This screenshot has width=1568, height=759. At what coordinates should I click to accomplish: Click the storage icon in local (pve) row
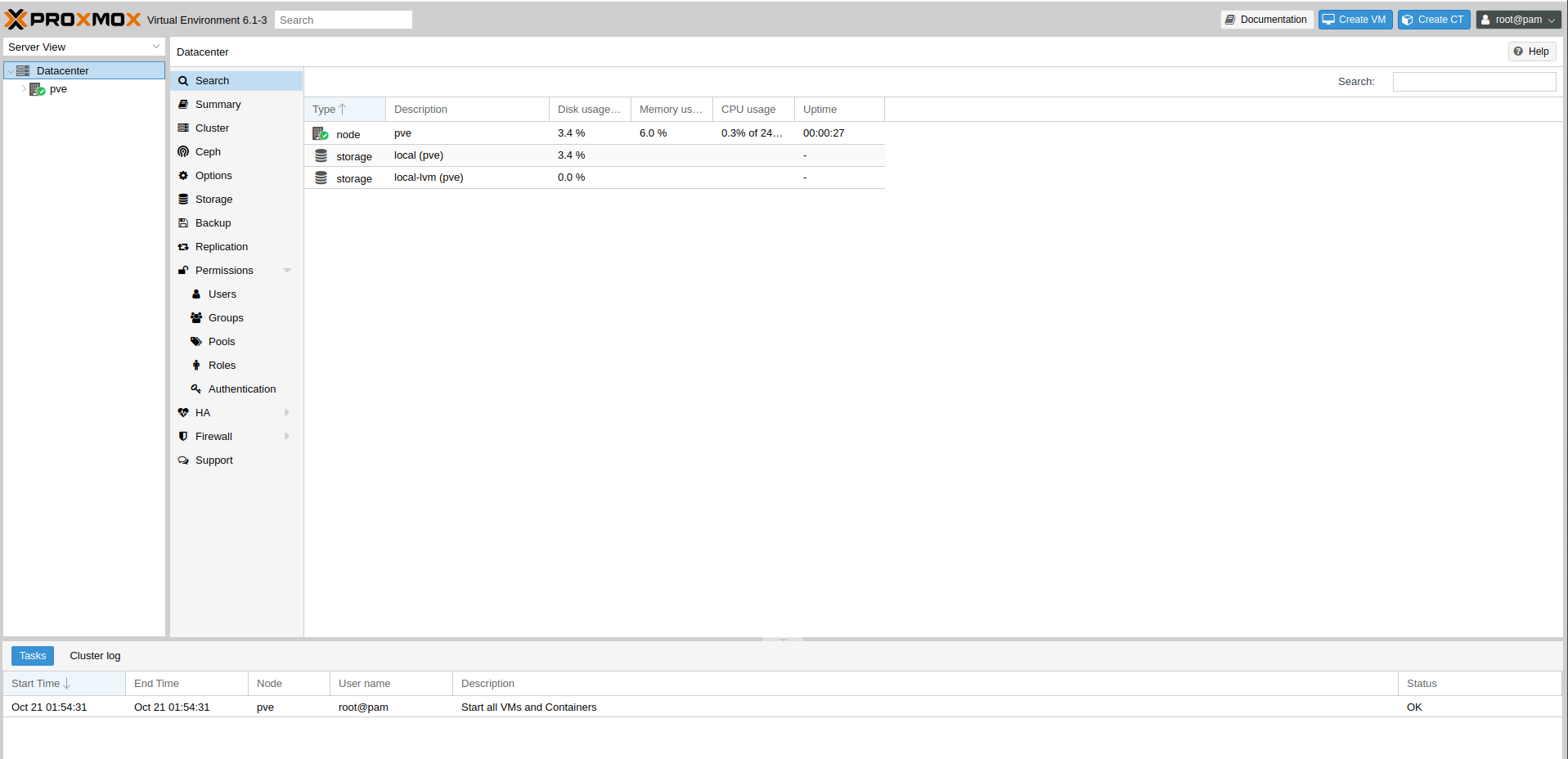click(x=321, y=155)
